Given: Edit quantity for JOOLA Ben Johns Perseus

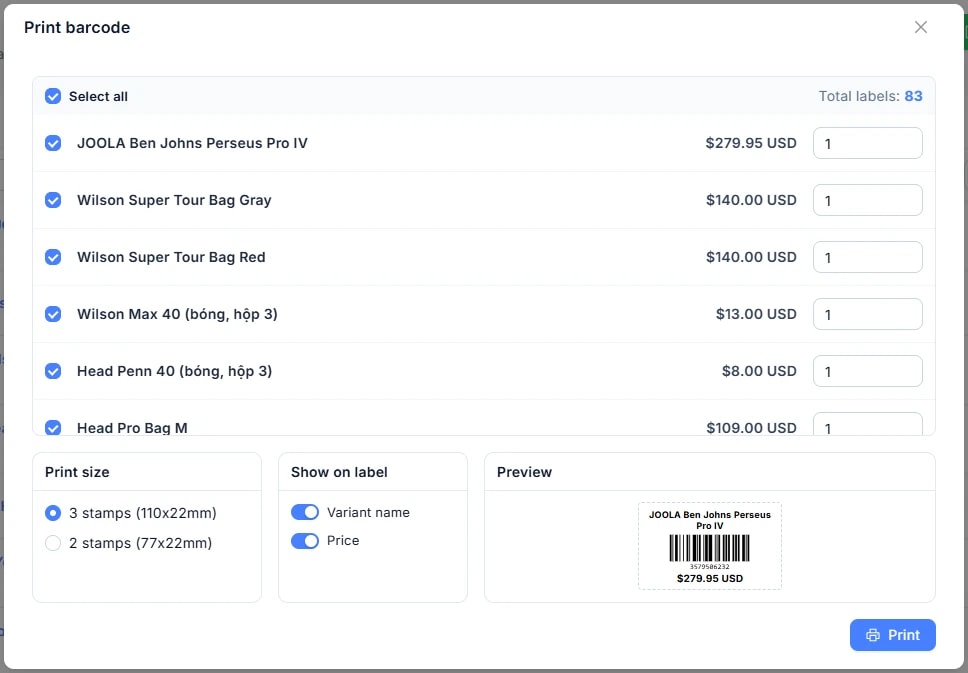Looking at the screenshot, I should pyautogui.click(x=867, y=143).
